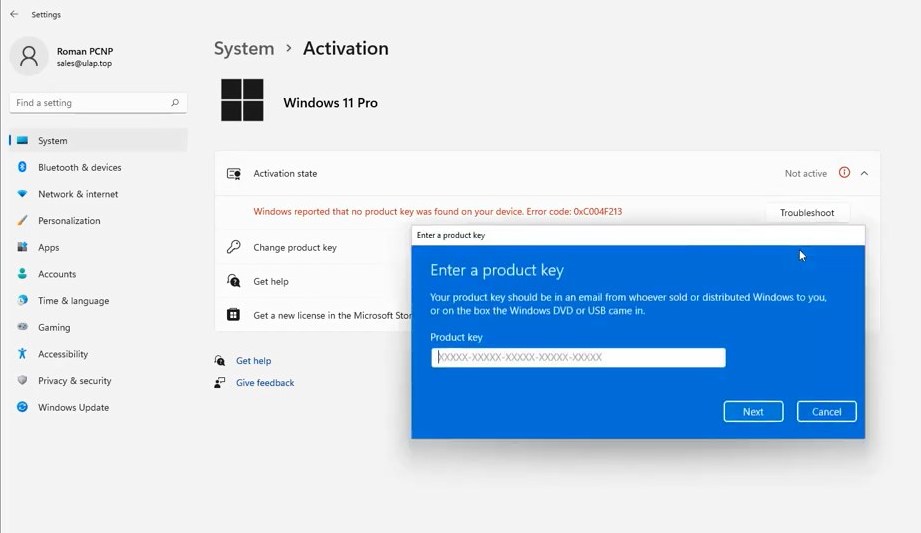Viewport: 921px width, 533px height.
Task: Open the Get help link below the card
Action: point(253,360)
